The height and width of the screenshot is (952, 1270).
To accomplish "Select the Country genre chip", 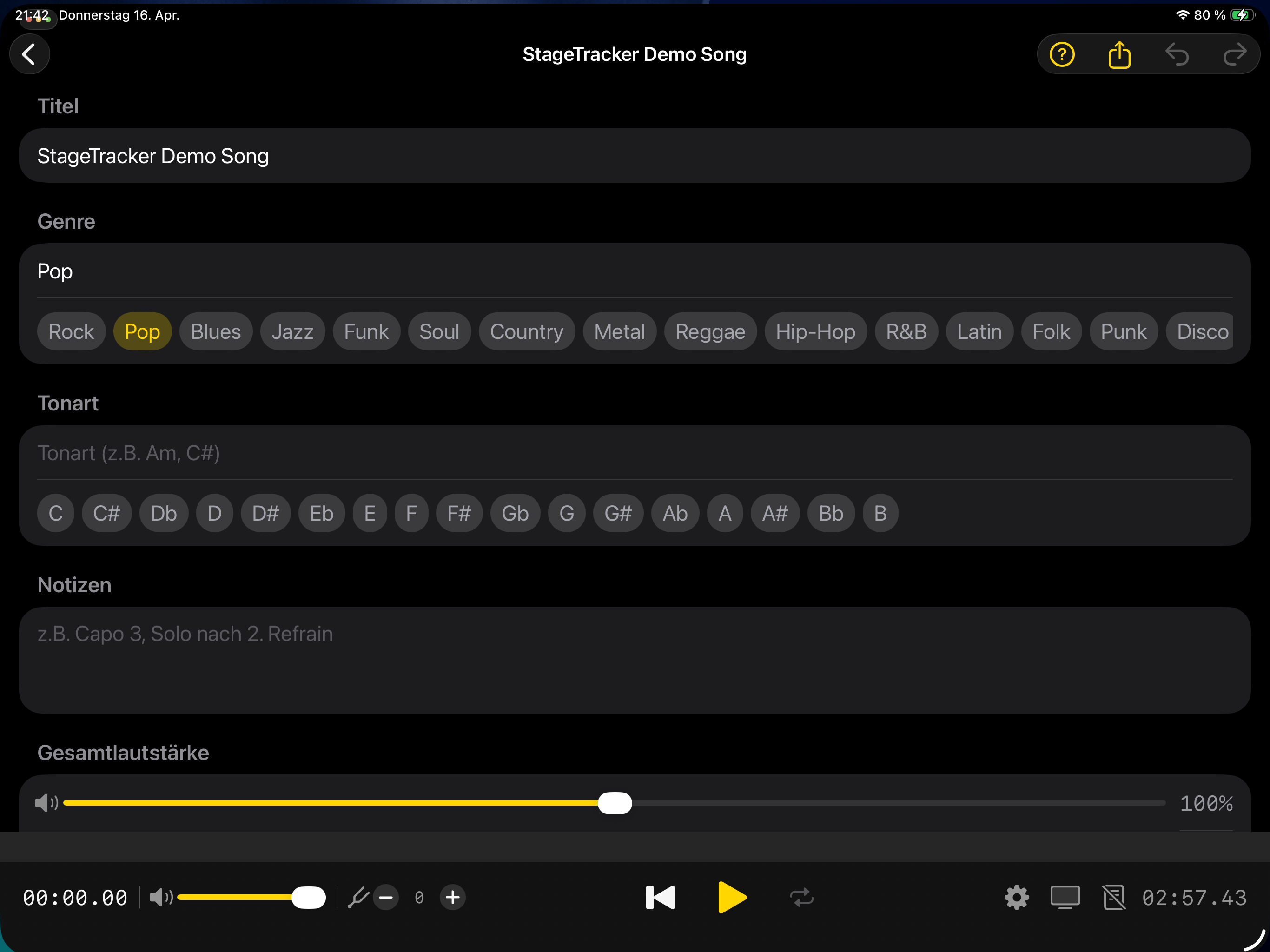I will 527,331.
